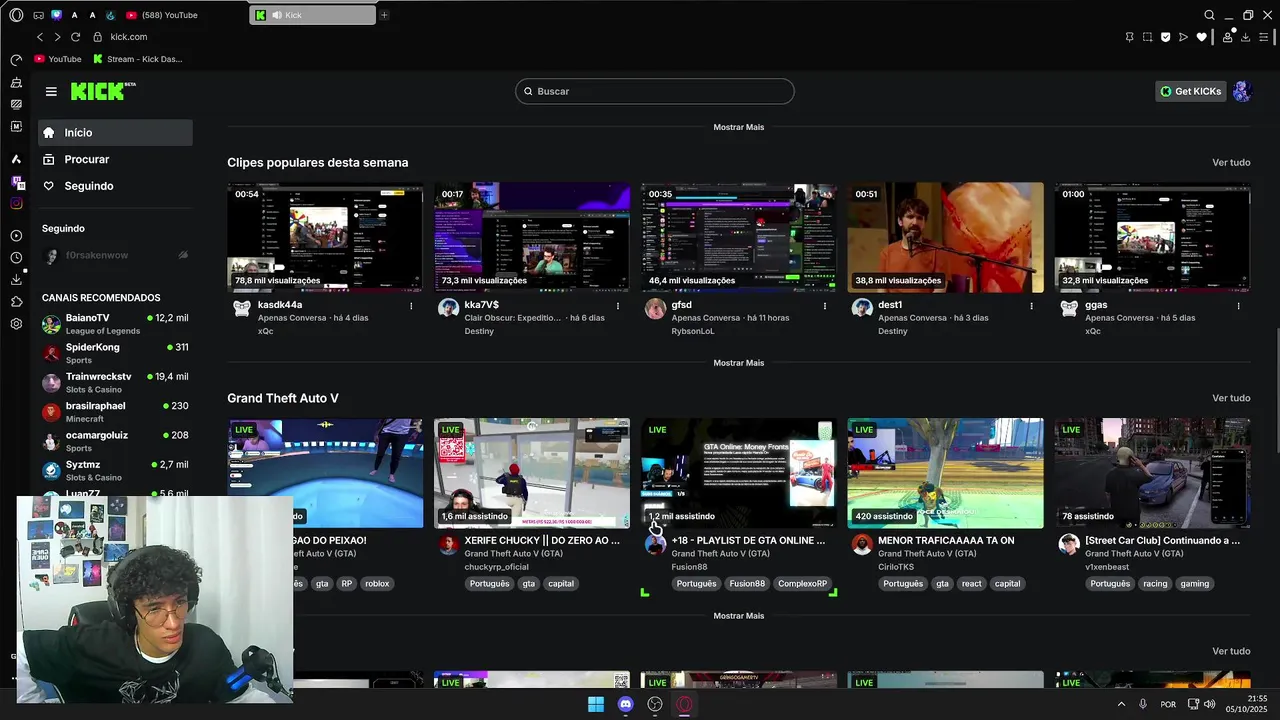This screenshot has height=720, width=1280.
Task: Open the extensions cube icon in sidebar
Action: (16, 301)
